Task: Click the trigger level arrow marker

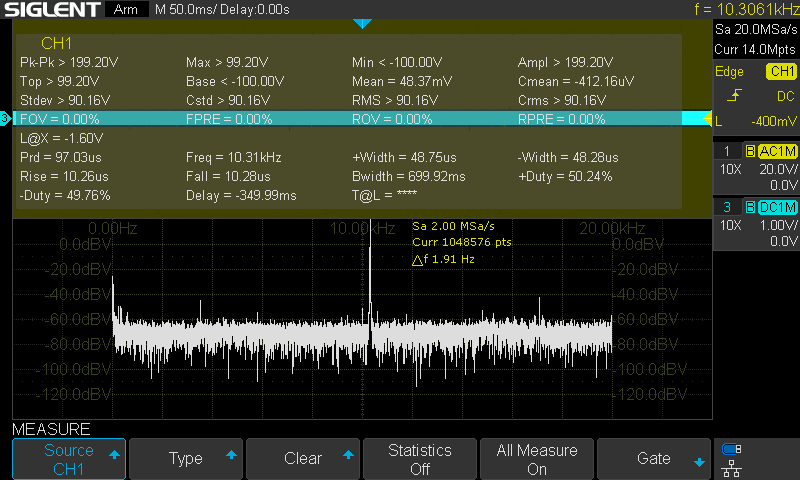Action: pyautogui.click(x=707, y=119)
